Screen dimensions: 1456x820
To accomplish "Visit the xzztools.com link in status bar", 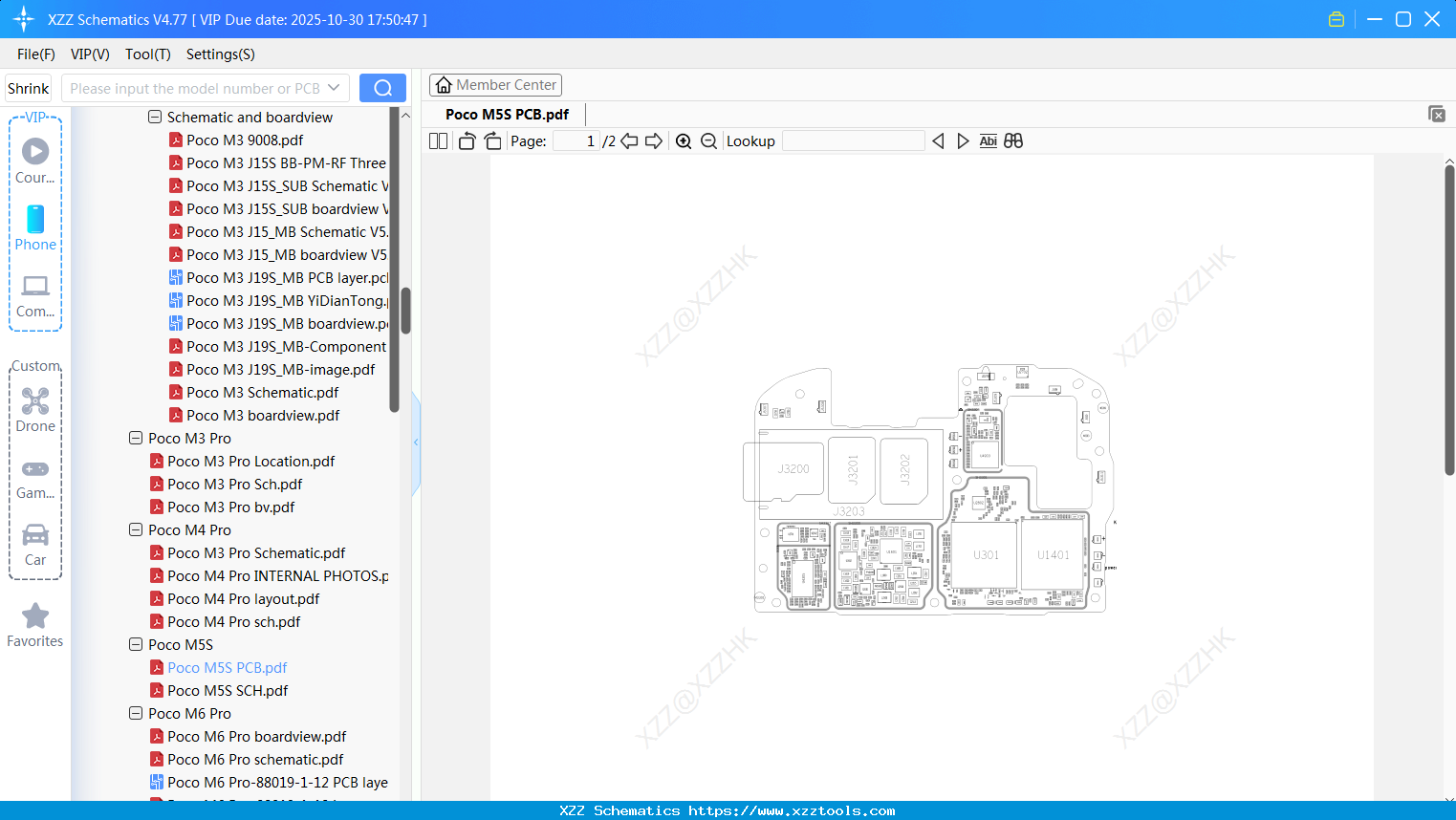I will [x=792, y=810].
